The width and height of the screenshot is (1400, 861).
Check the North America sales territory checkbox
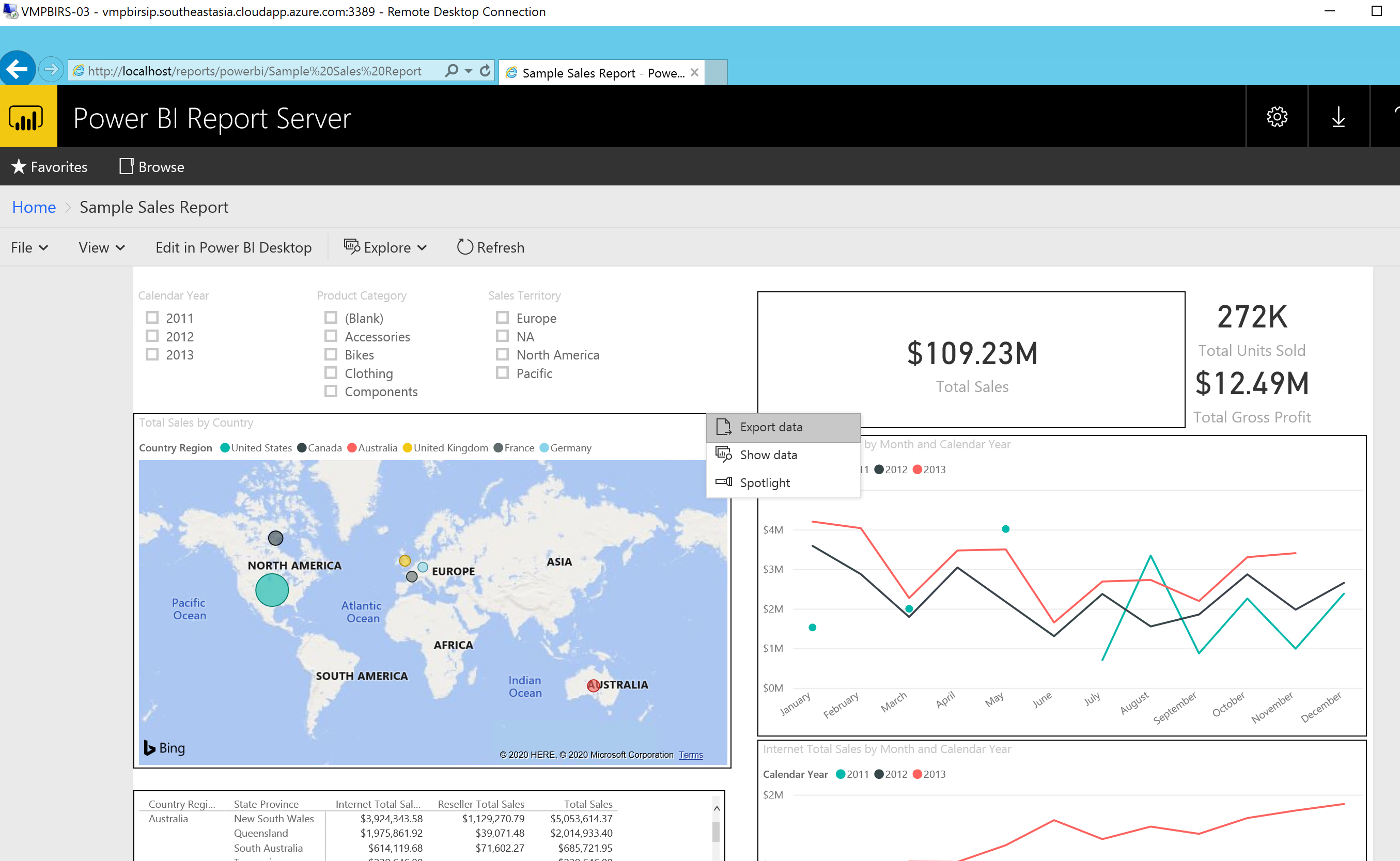[502, 354]
